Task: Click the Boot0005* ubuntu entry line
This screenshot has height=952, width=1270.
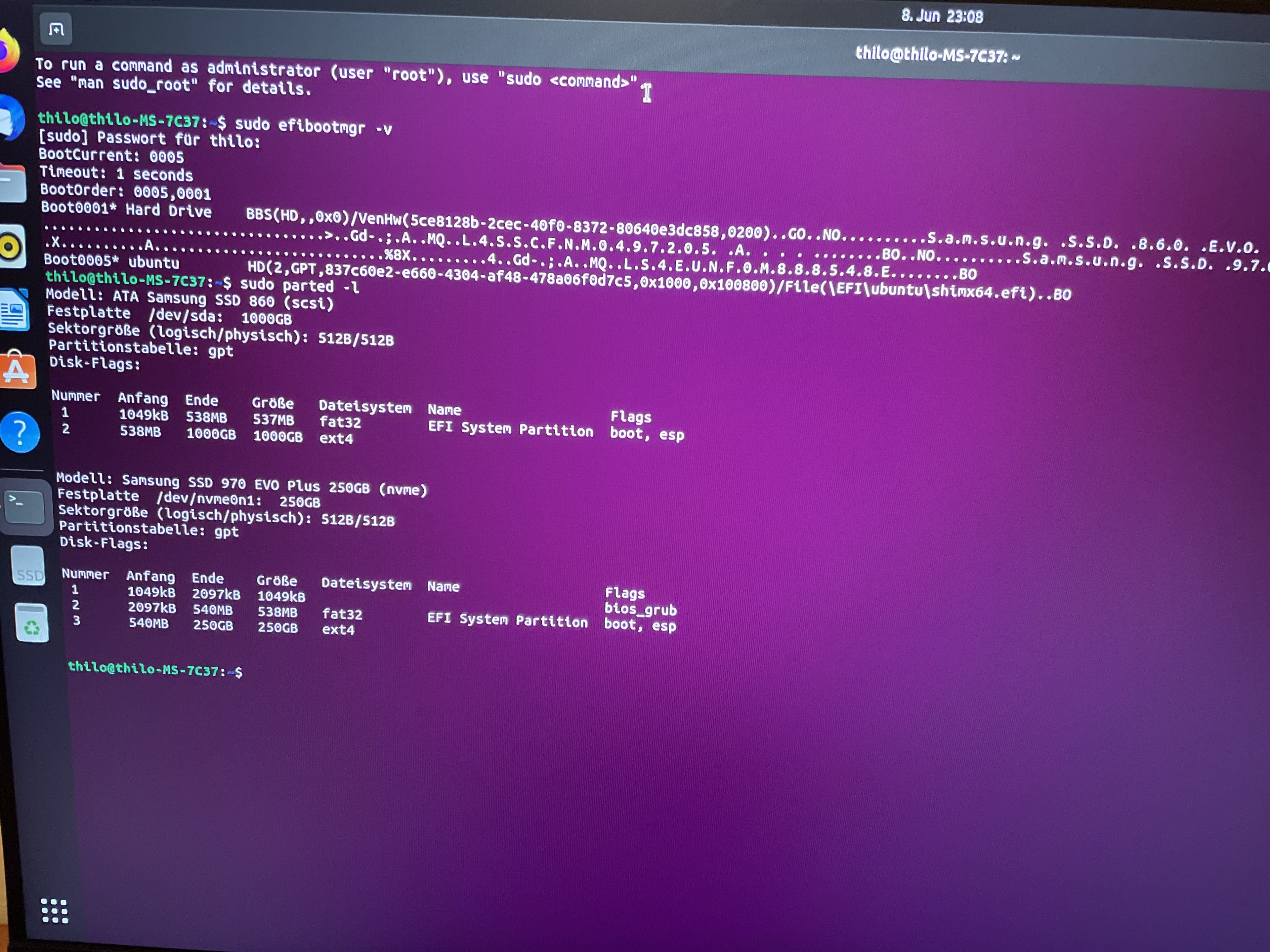Action: tap(112, 262)
